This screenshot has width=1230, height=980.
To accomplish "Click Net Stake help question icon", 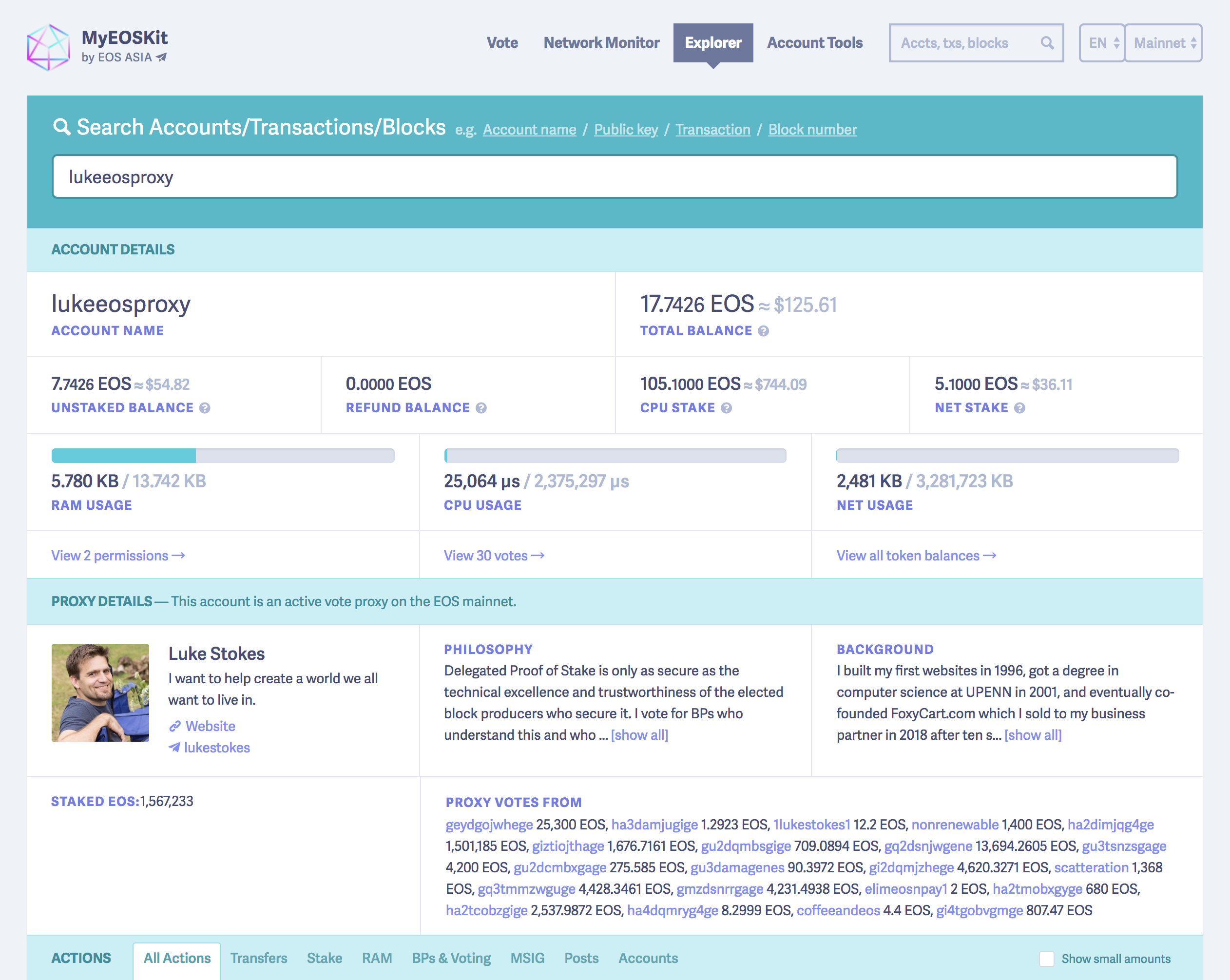I will coord(1019,408).
